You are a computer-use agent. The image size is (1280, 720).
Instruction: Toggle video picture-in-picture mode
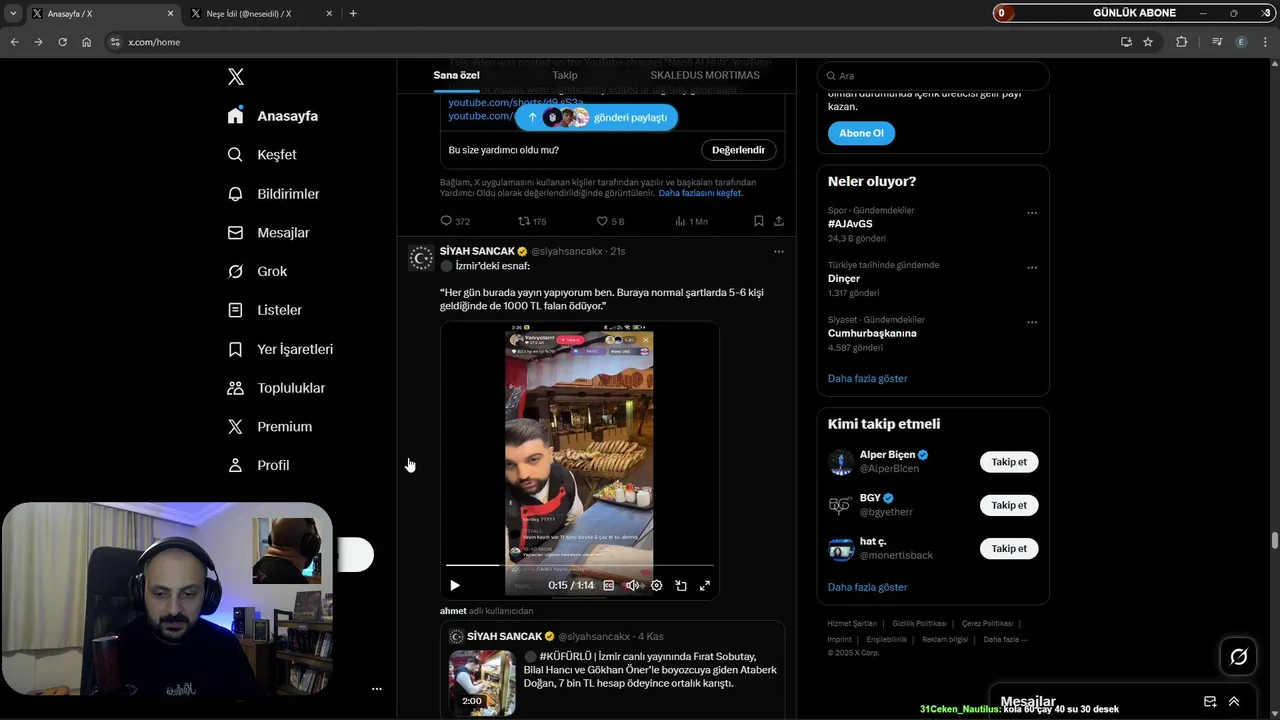coord(681,586)
